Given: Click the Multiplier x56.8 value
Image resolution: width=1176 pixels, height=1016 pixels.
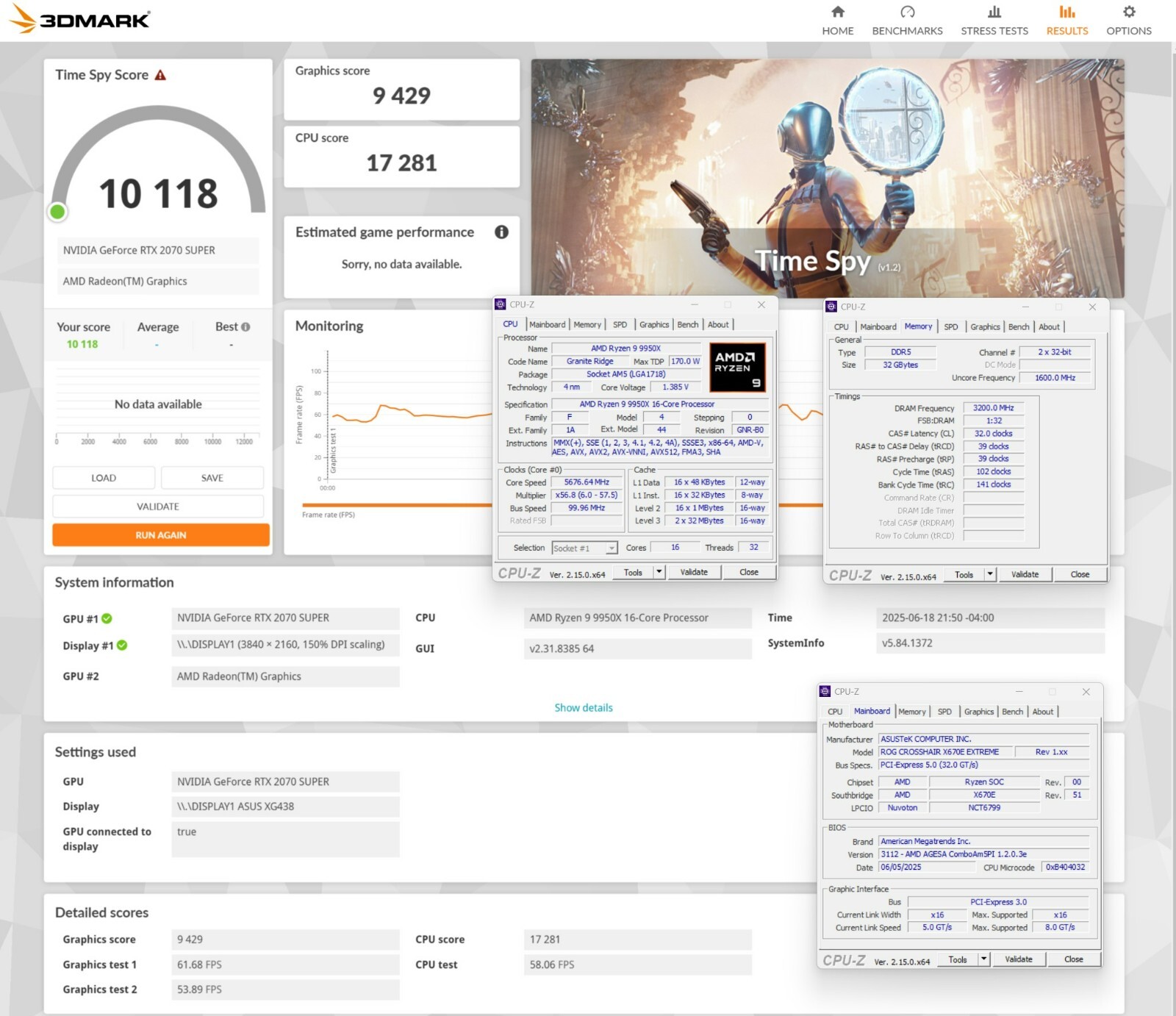Looking at the screenshot, I should (587, 496).
